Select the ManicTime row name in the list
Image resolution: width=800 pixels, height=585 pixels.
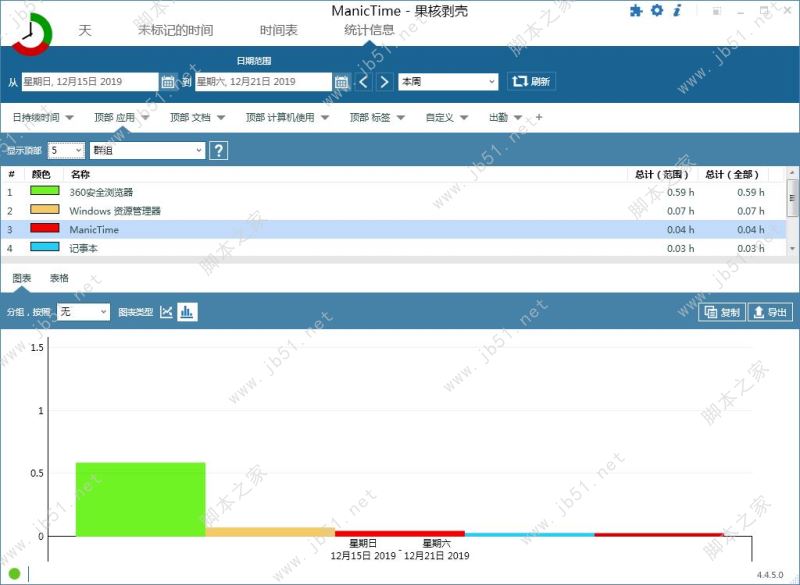click(x=94, y=230)
